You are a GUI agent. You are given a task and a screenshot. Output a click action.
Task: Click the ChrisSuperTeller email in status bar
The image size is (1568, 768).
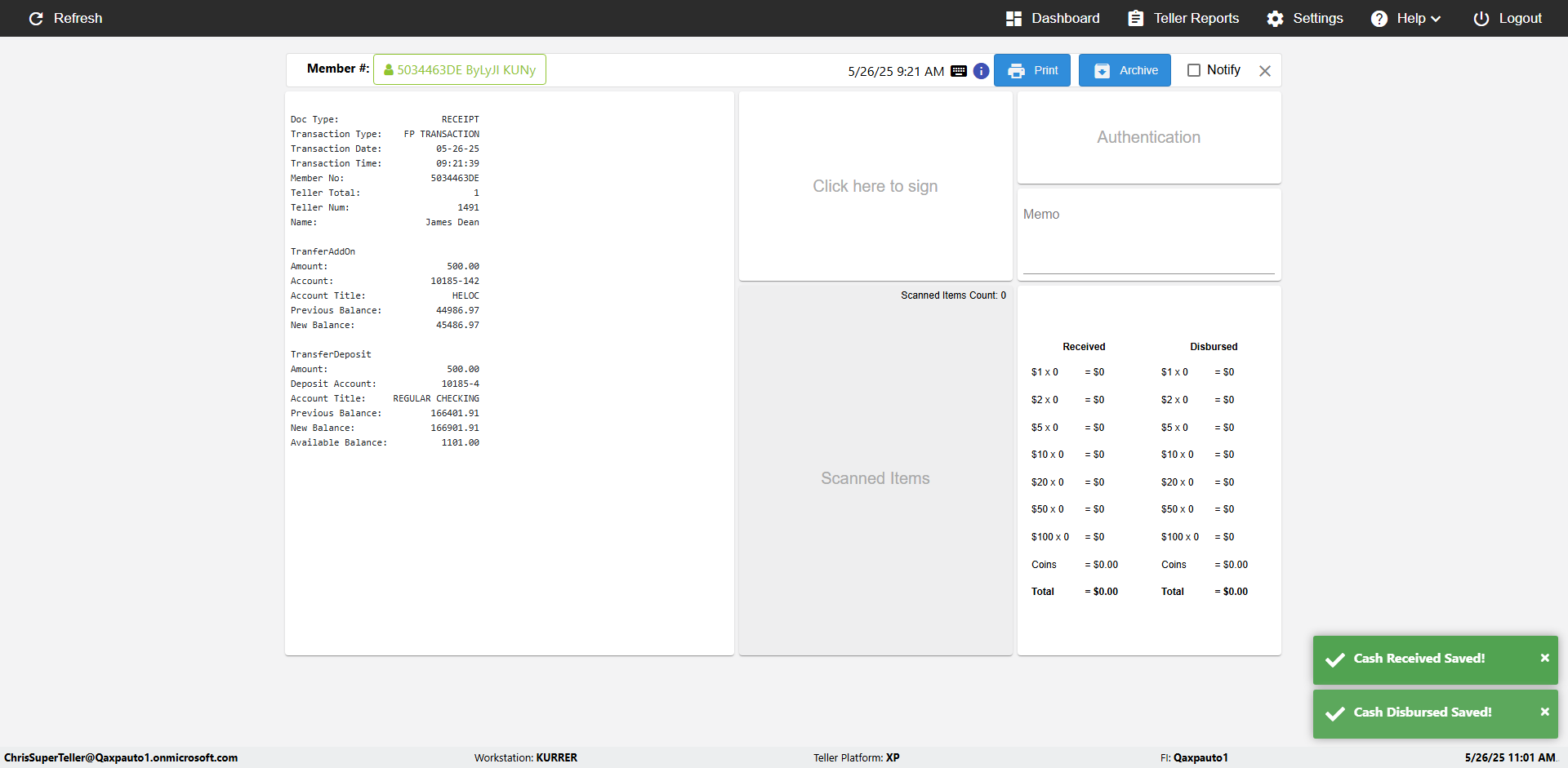(x=121, y=757)
